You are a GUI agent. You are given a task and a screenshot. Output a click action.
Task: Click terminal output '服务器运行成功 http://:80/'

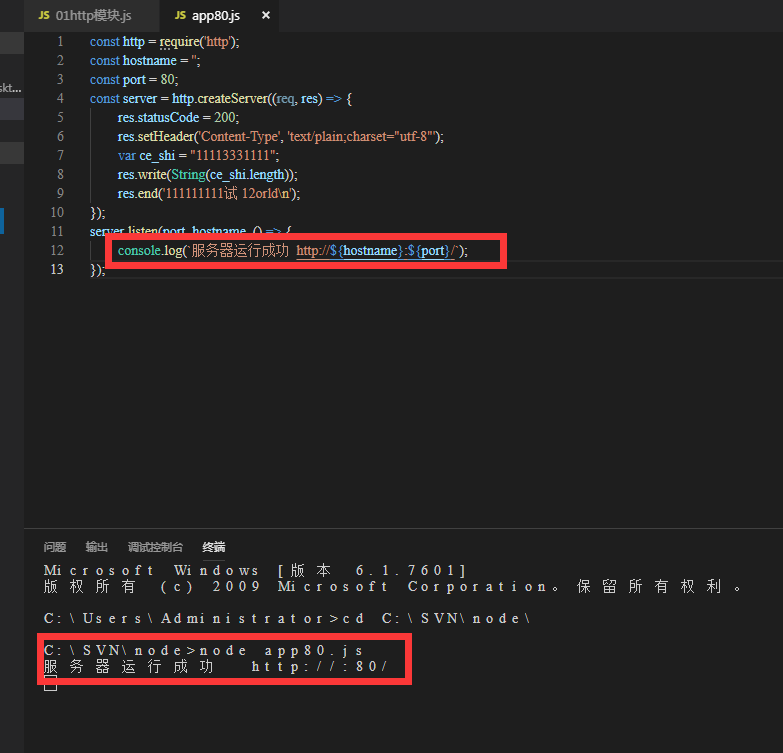pos(215,667)
